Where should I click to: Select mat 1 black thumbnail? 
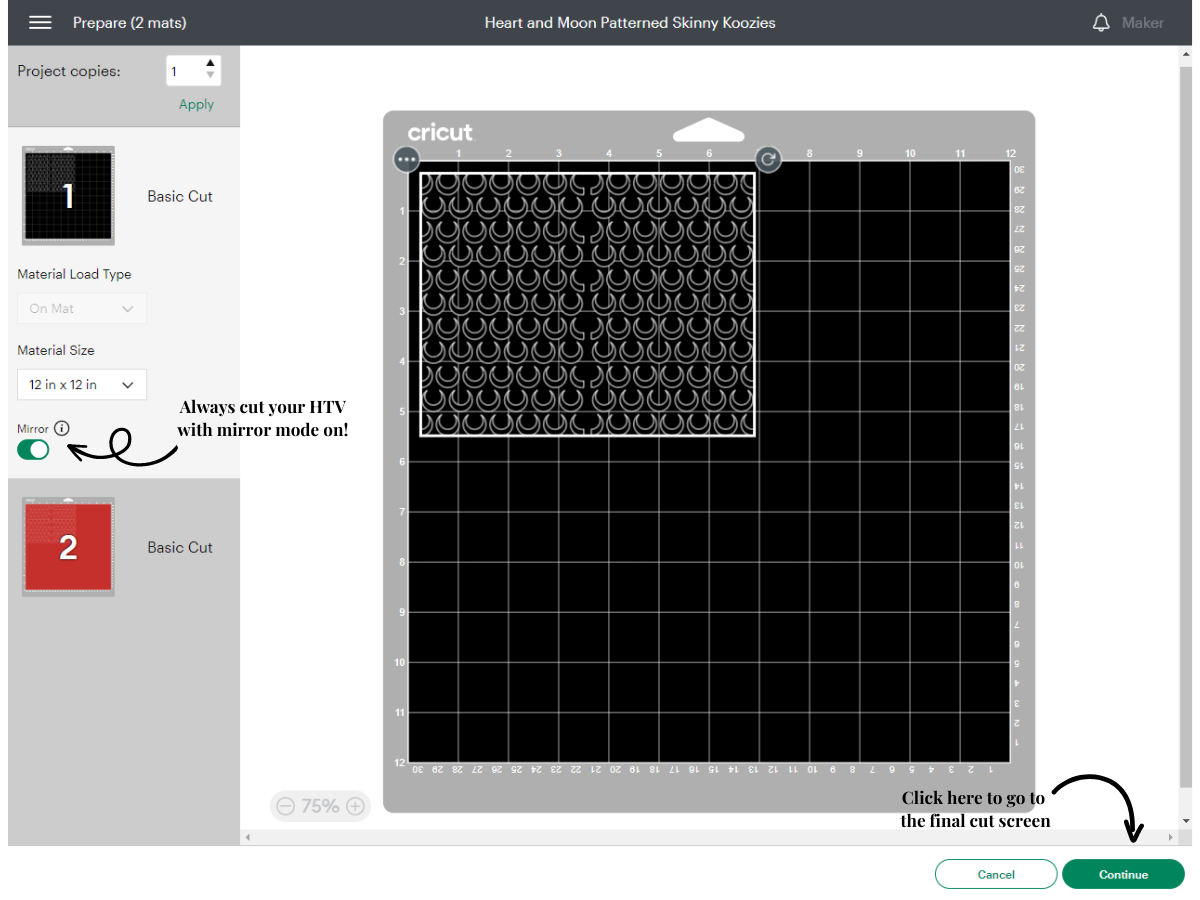point(68,196)
